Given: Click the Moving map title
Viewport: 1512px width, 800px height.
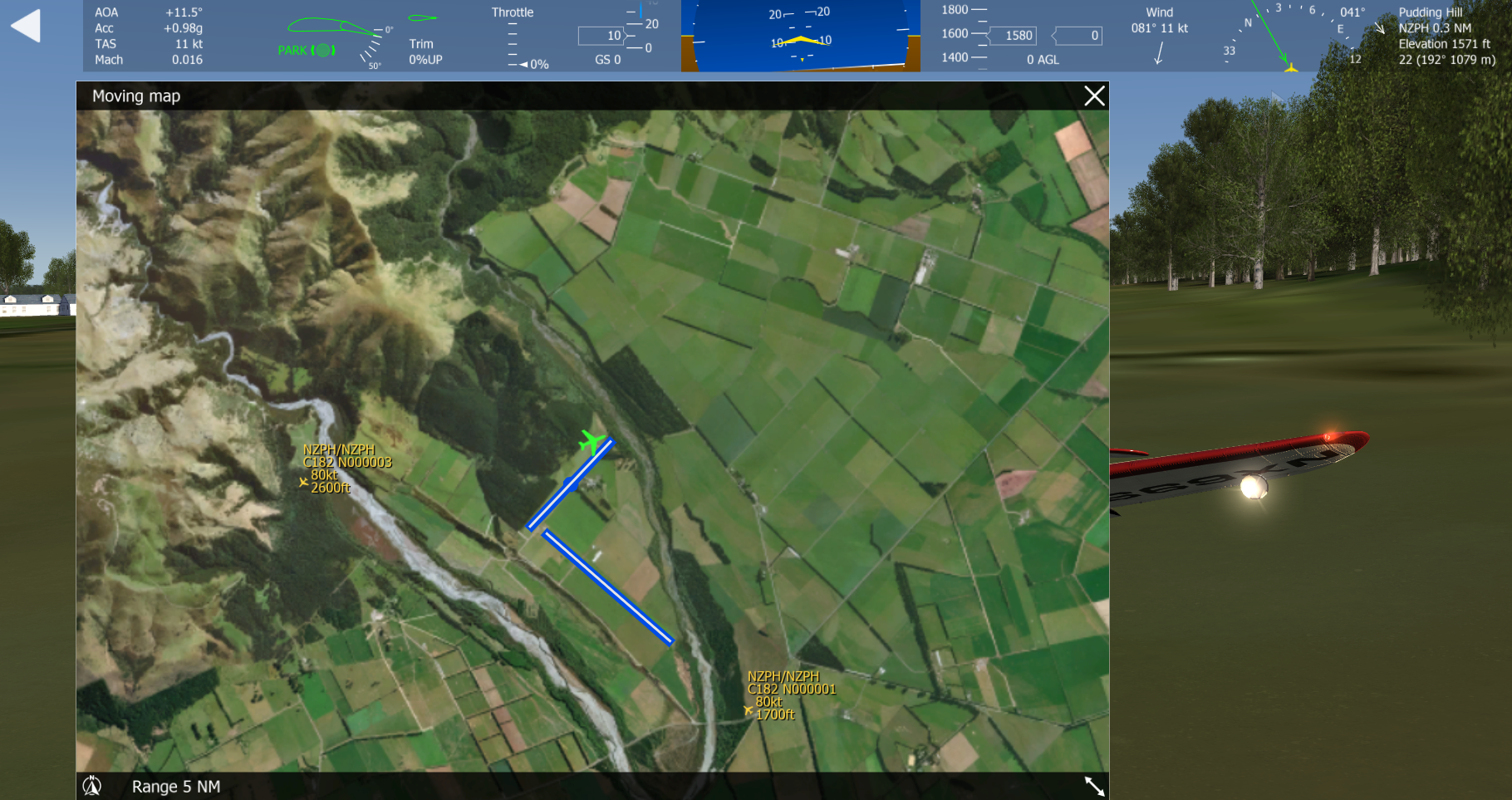Looking at the screenshot, I should coord(136,96).
